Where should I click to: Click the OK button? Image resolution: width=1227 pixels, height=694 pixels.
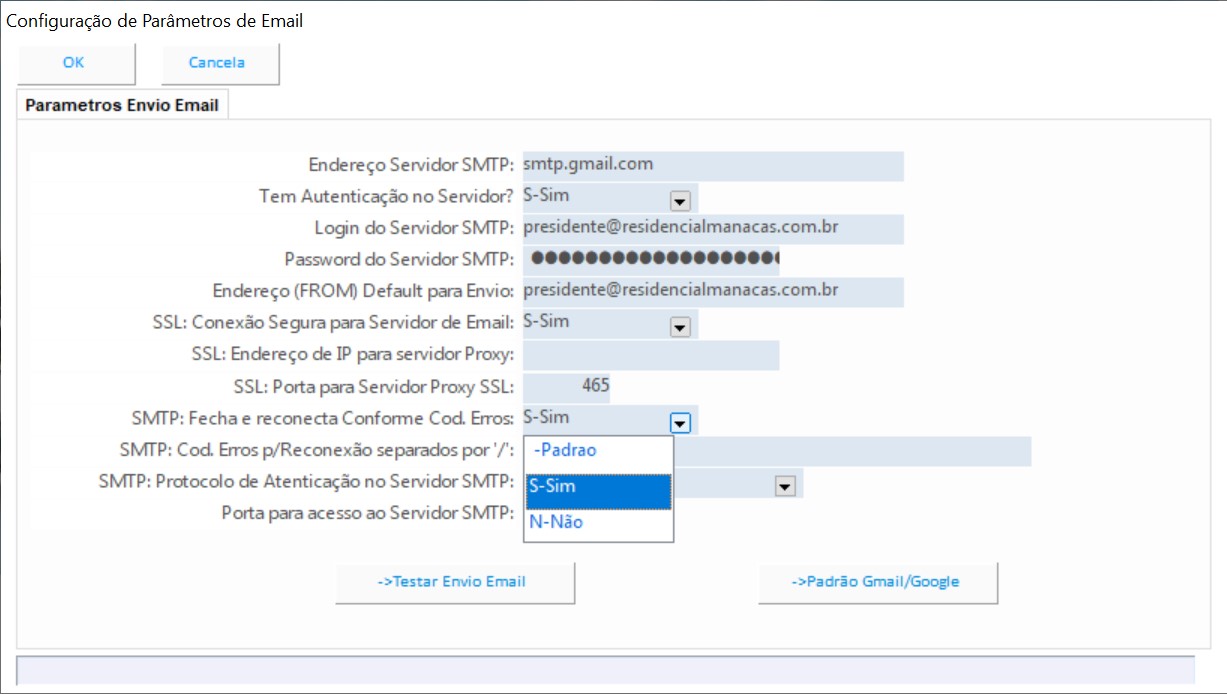[75, 63]
